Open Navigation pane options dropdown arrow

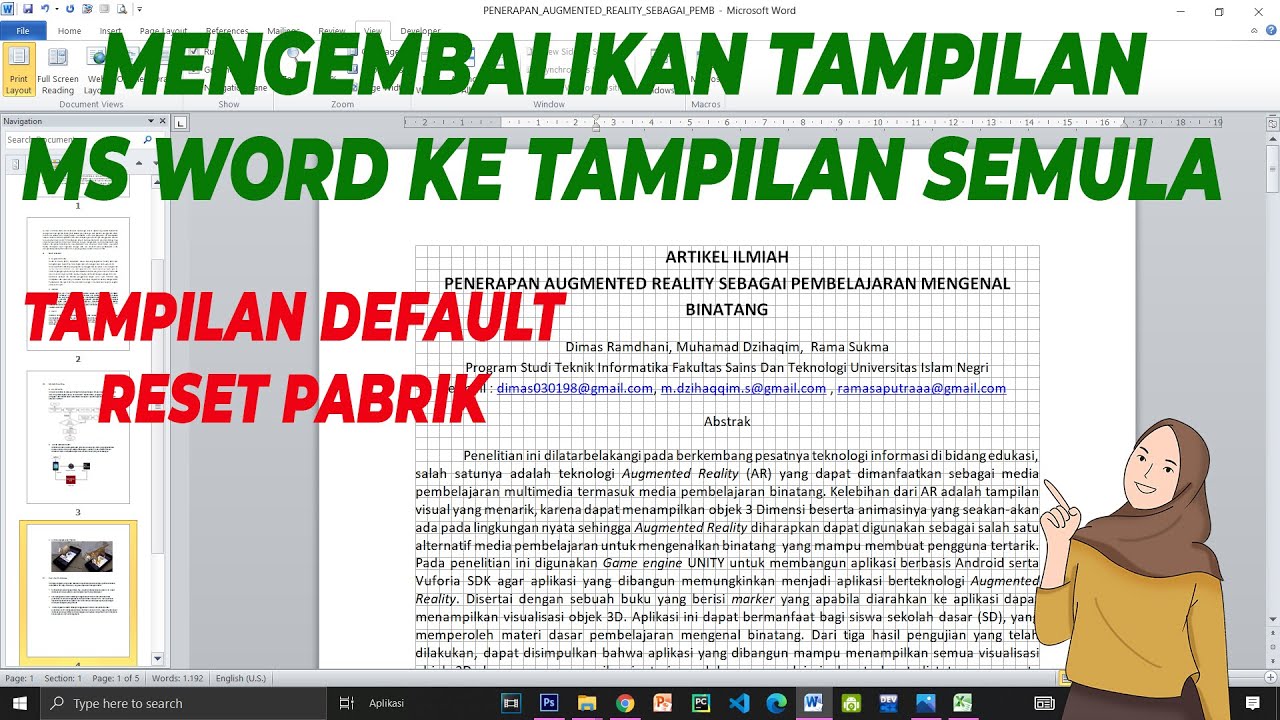pos(150,121)
